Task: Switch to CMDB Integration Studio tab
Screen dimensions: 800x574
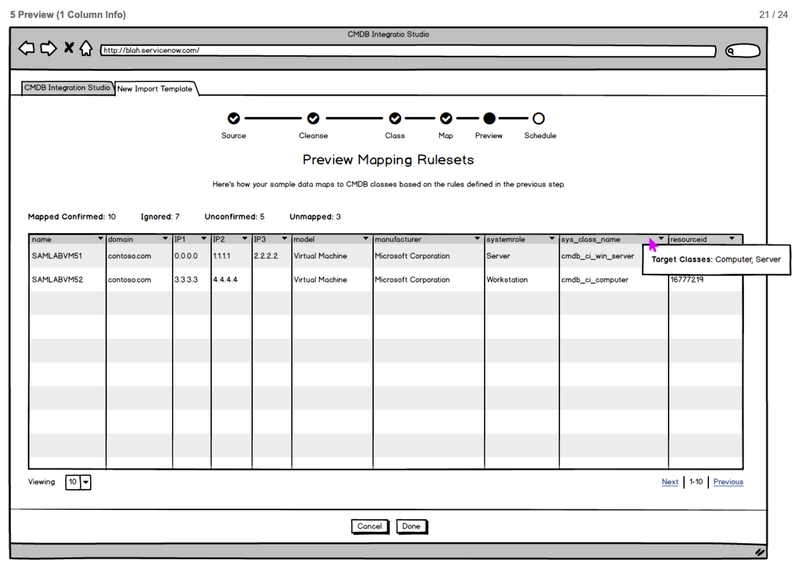Action: click(x=67, y=88)
